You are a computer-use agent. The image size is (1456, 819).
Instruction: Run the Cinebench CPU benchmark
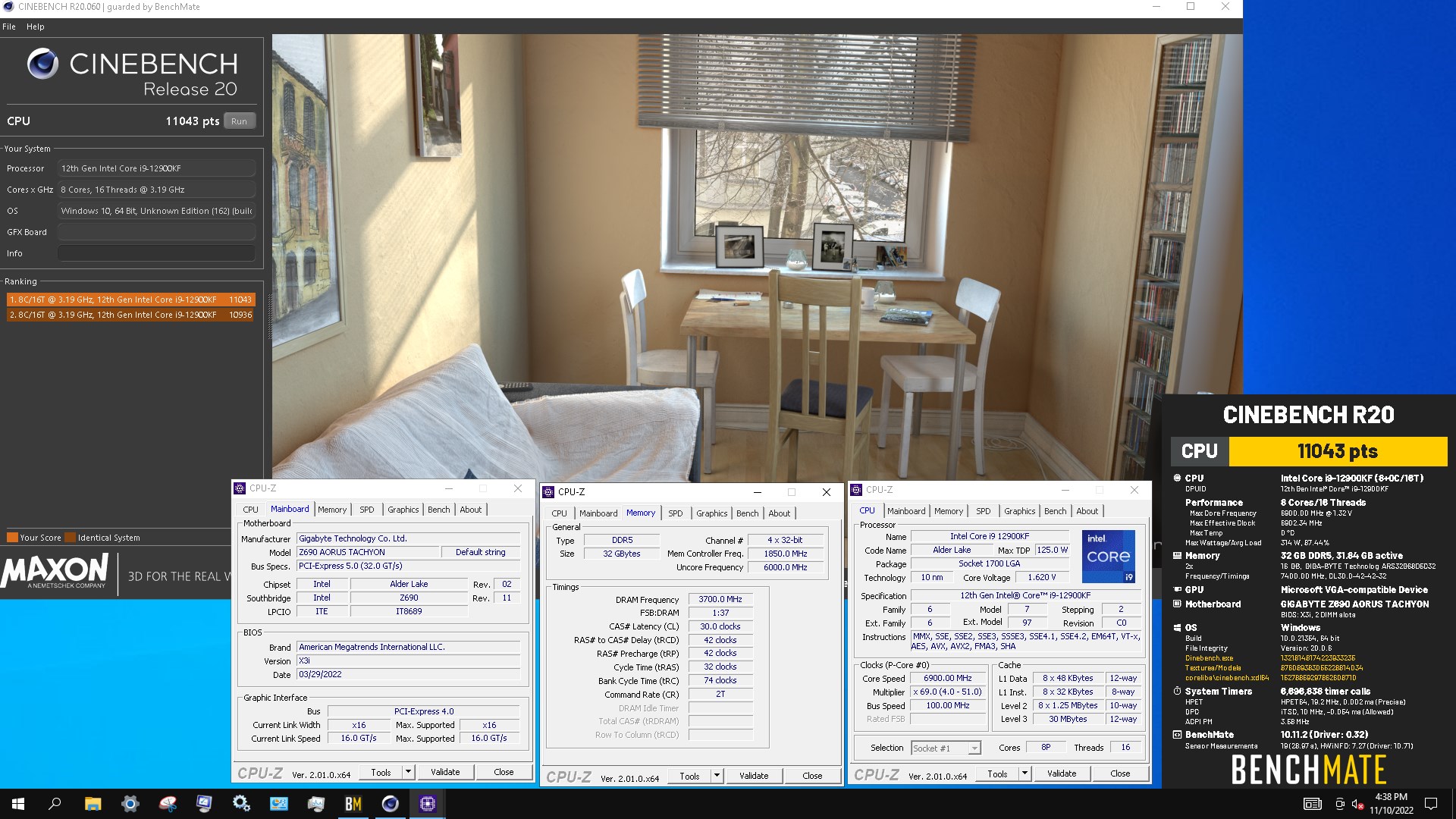pos(239,121)
